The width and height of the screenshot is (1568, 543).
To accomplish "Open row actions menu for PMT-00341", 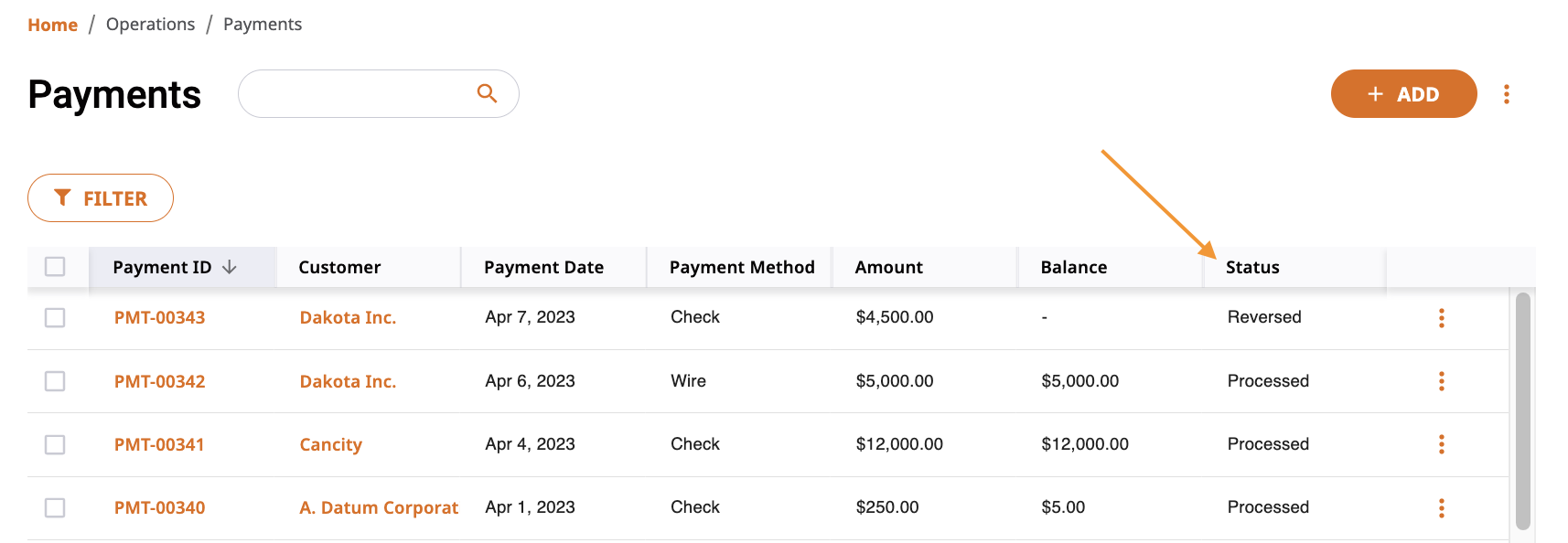I will coord(1441,444).
